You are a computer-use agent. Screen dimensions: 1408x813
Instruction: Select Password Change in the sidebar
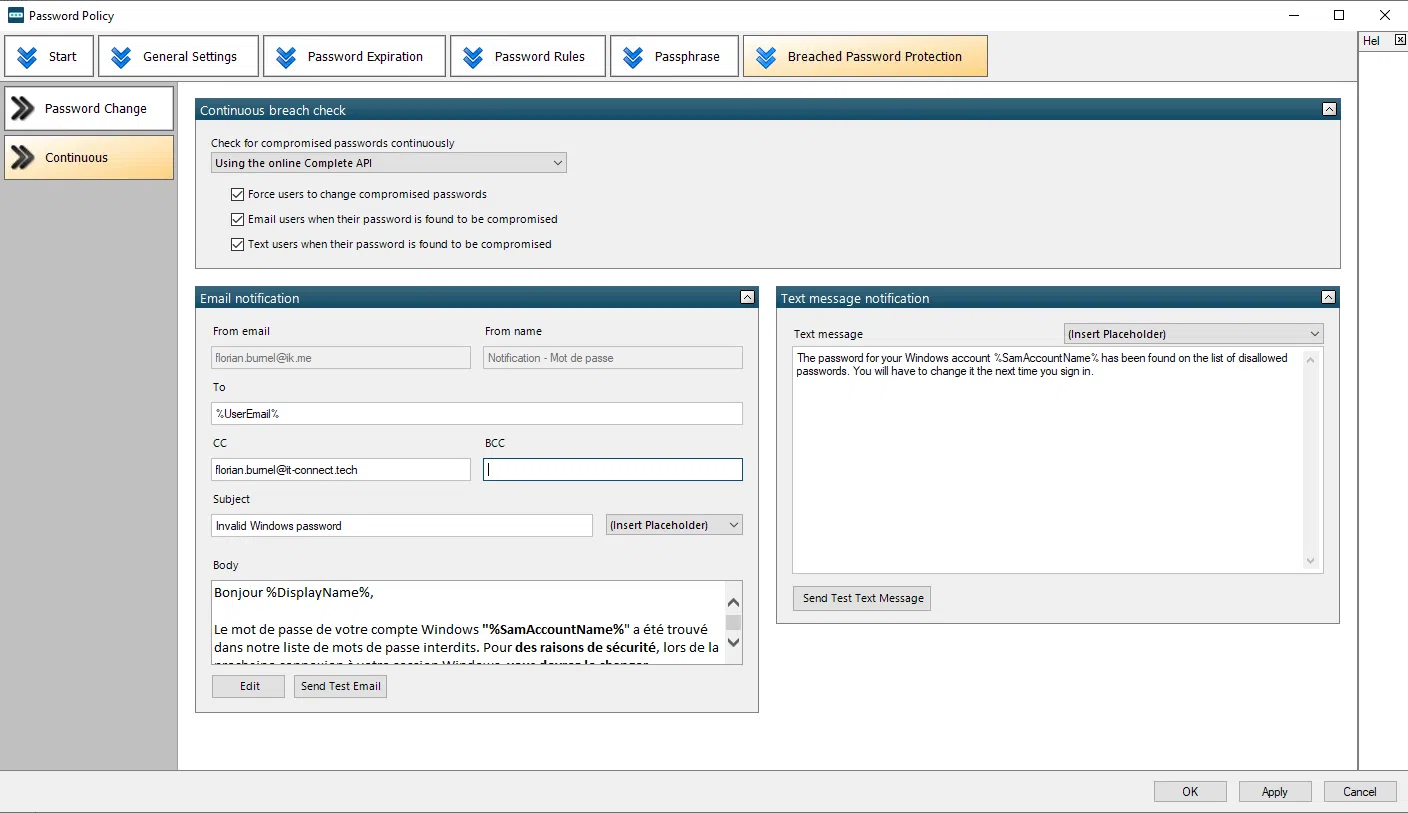88,108
